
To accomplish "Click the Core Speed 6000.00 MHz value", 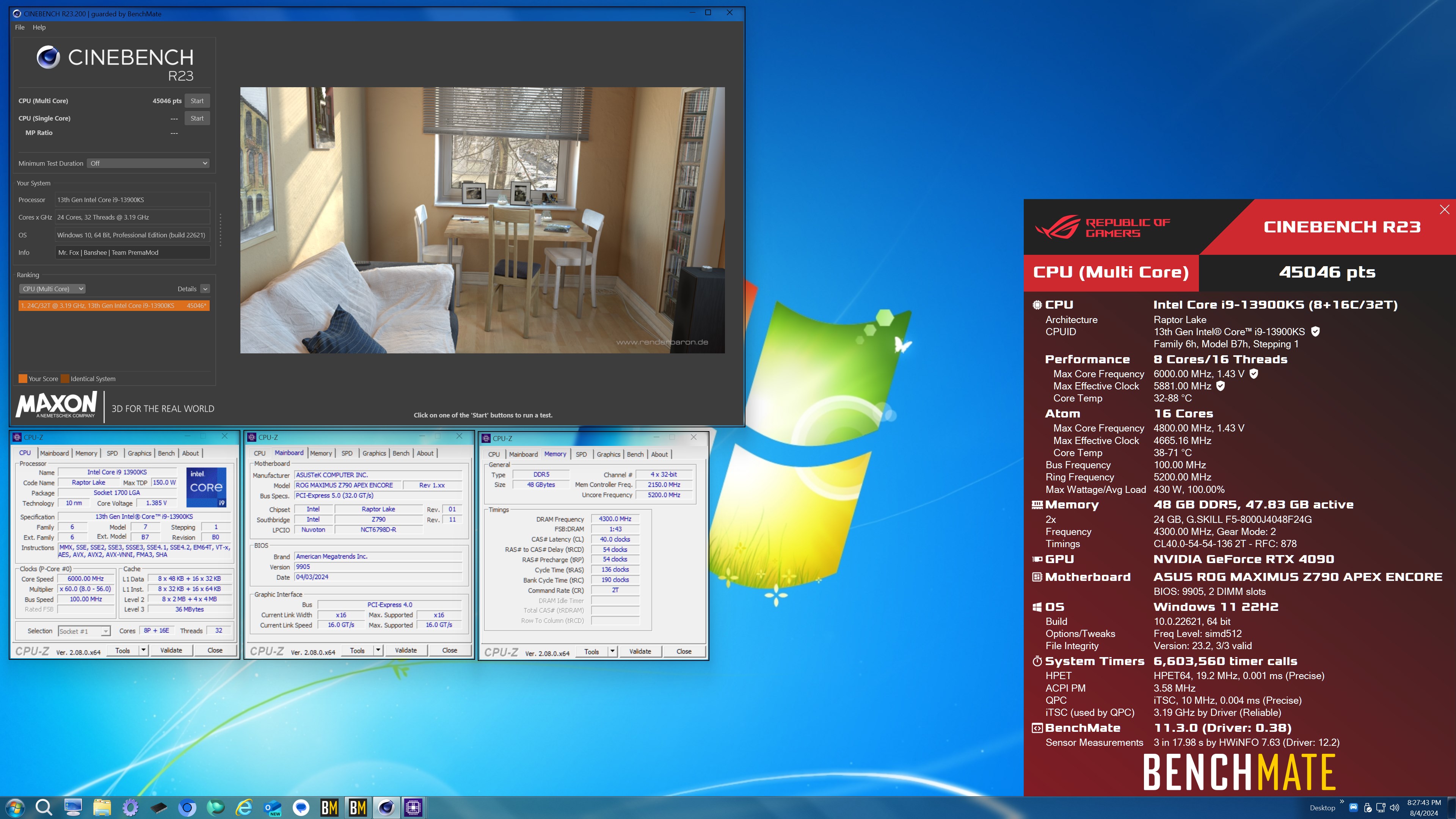I will 86,579.
